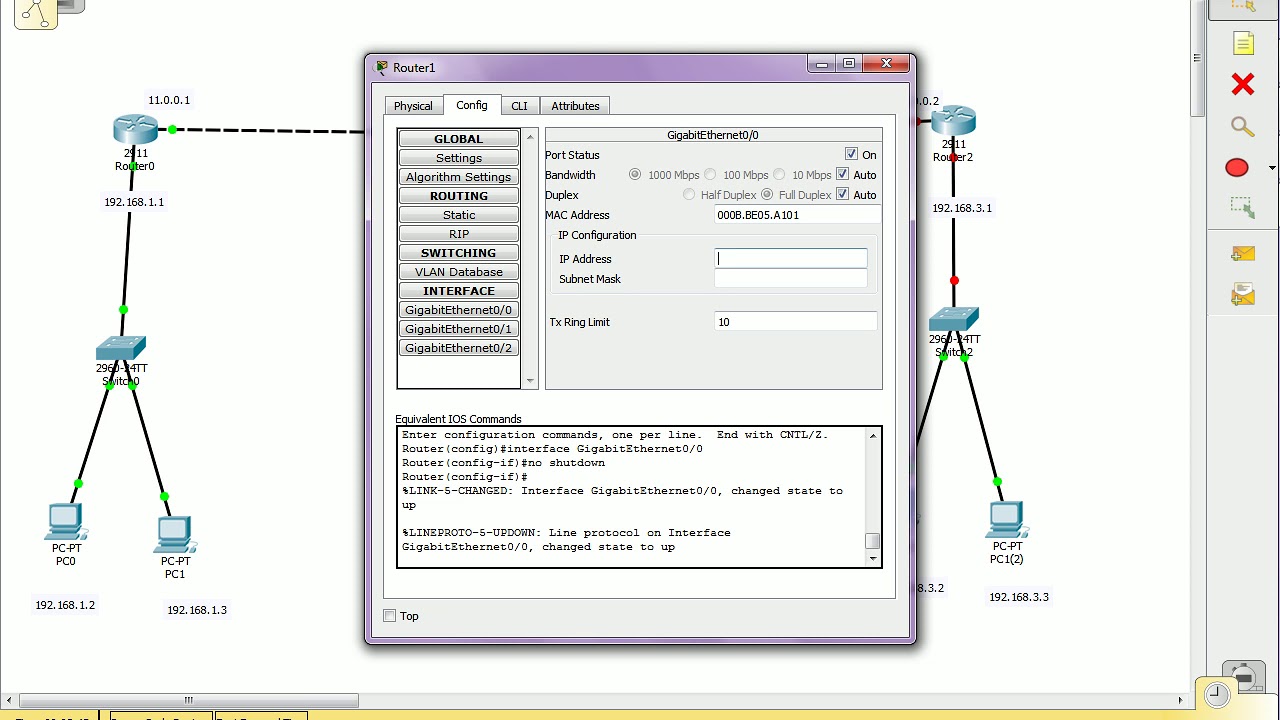This screenshot has height=720, width=1280.
Task: Click the PC1(2) computer icon
Action: (1006, 520)
